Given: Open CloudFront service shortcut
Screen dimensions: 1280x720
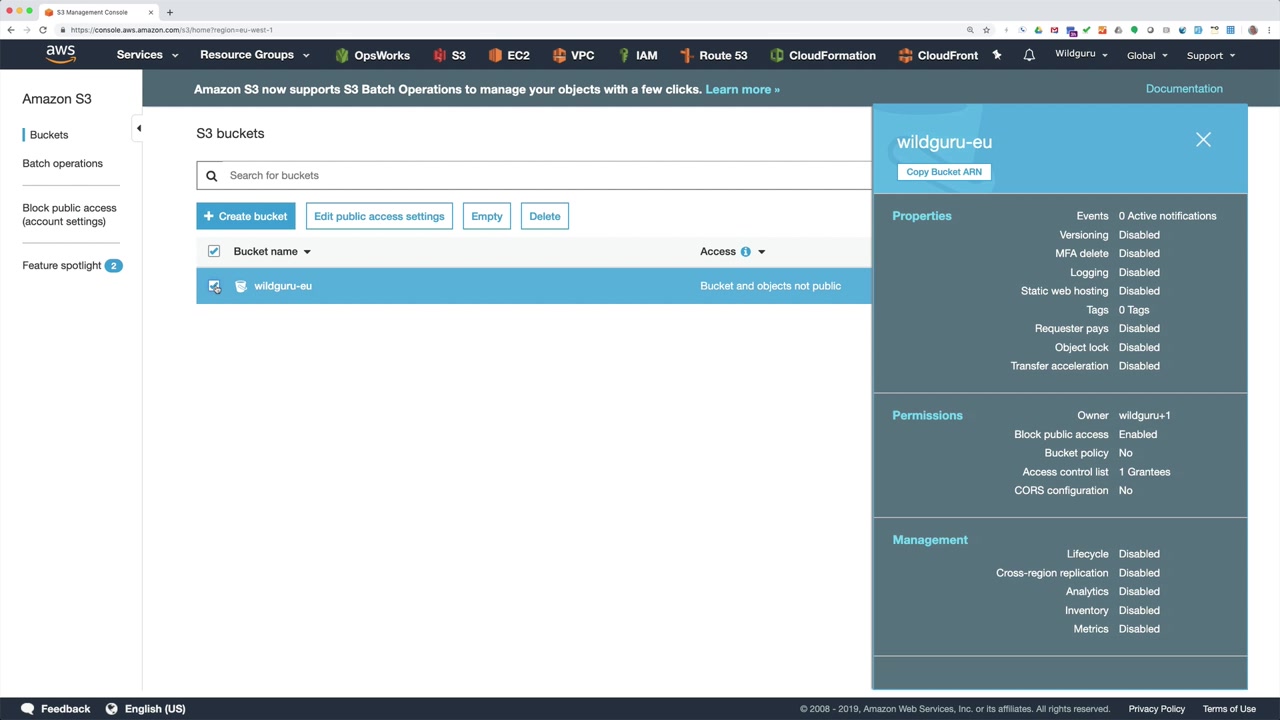Looking at the screenshot, I should [x=938, y=55].
